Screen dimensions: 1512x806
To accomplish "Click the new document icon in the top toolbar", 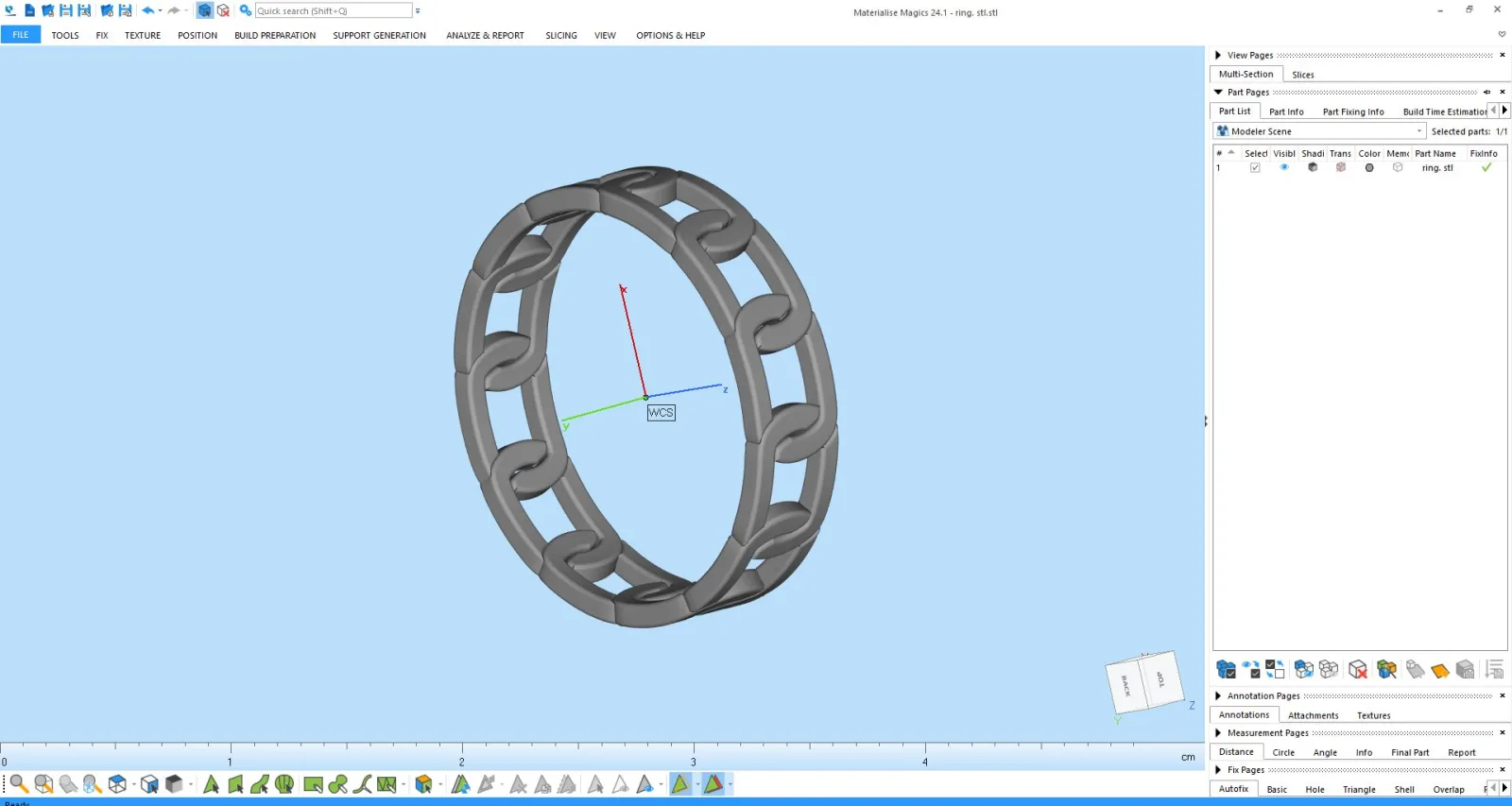I will click(x=29, y=10).
